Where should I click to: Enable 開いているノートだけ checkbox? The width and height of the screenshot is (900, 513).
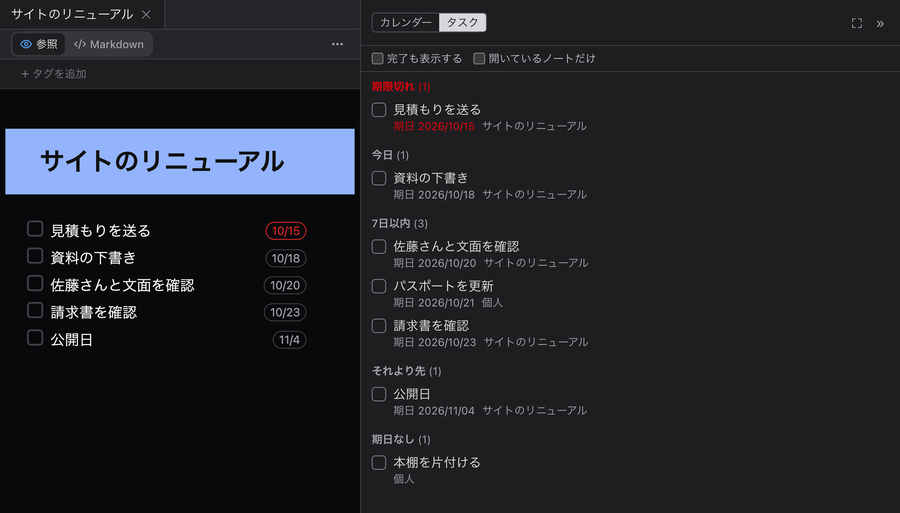[479, 59]
